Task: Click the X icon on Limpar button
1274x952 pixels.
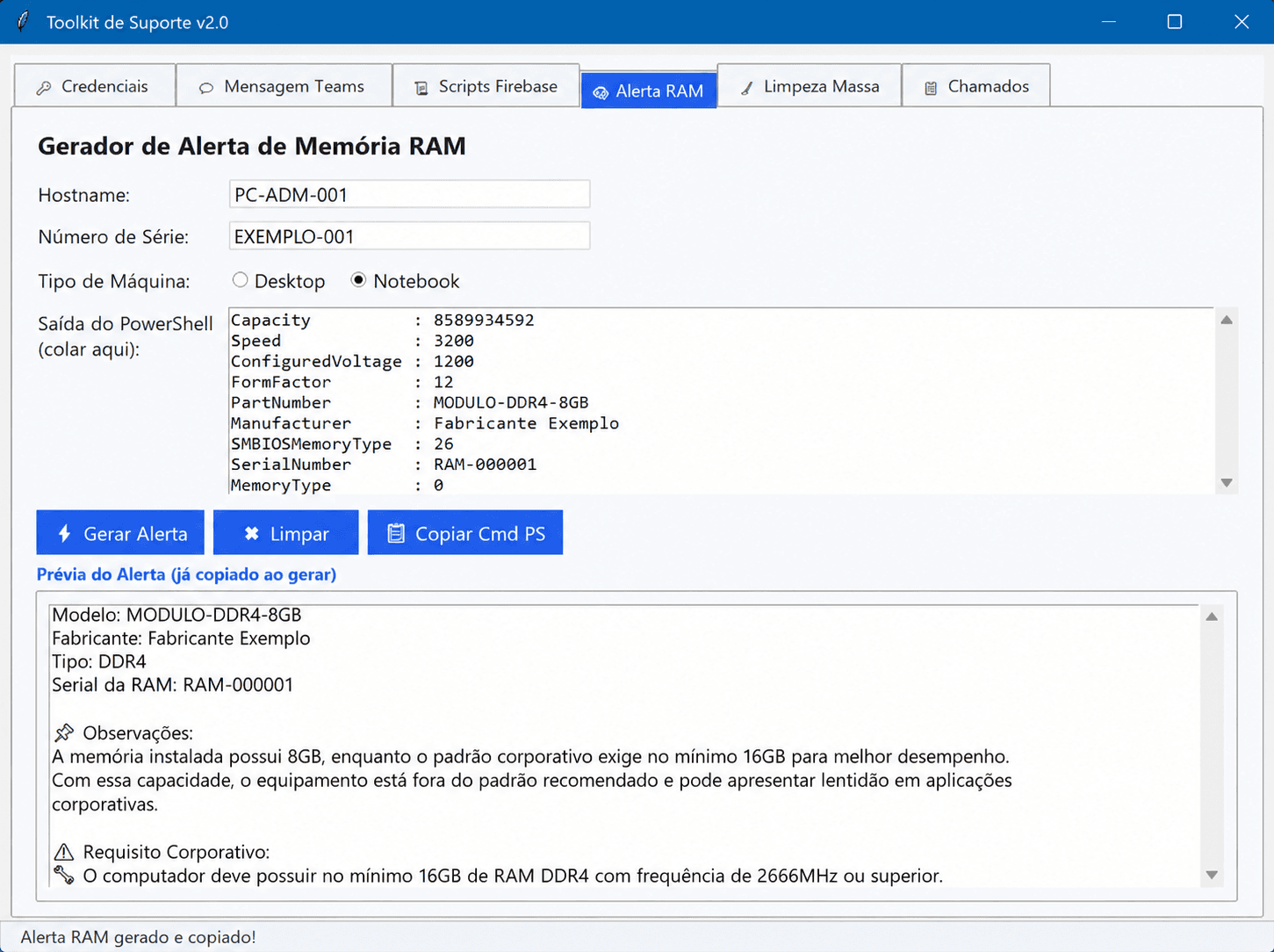Action: [x=251, y=533]
